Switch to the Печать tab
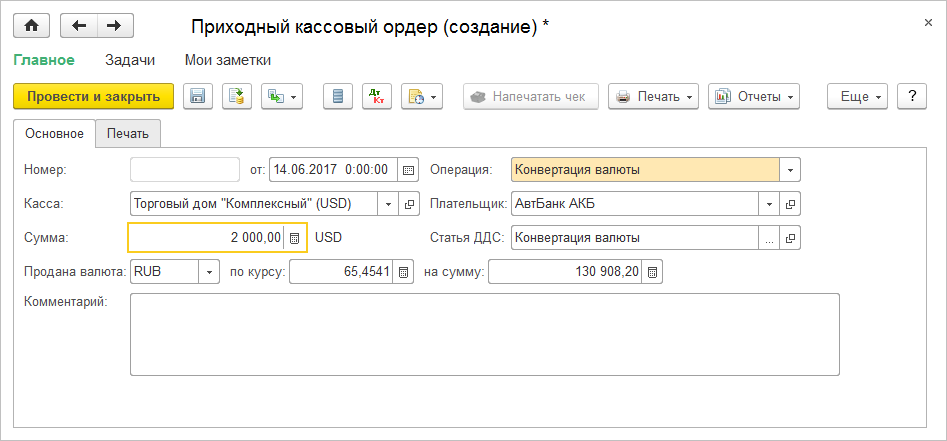 click(128, 133)
